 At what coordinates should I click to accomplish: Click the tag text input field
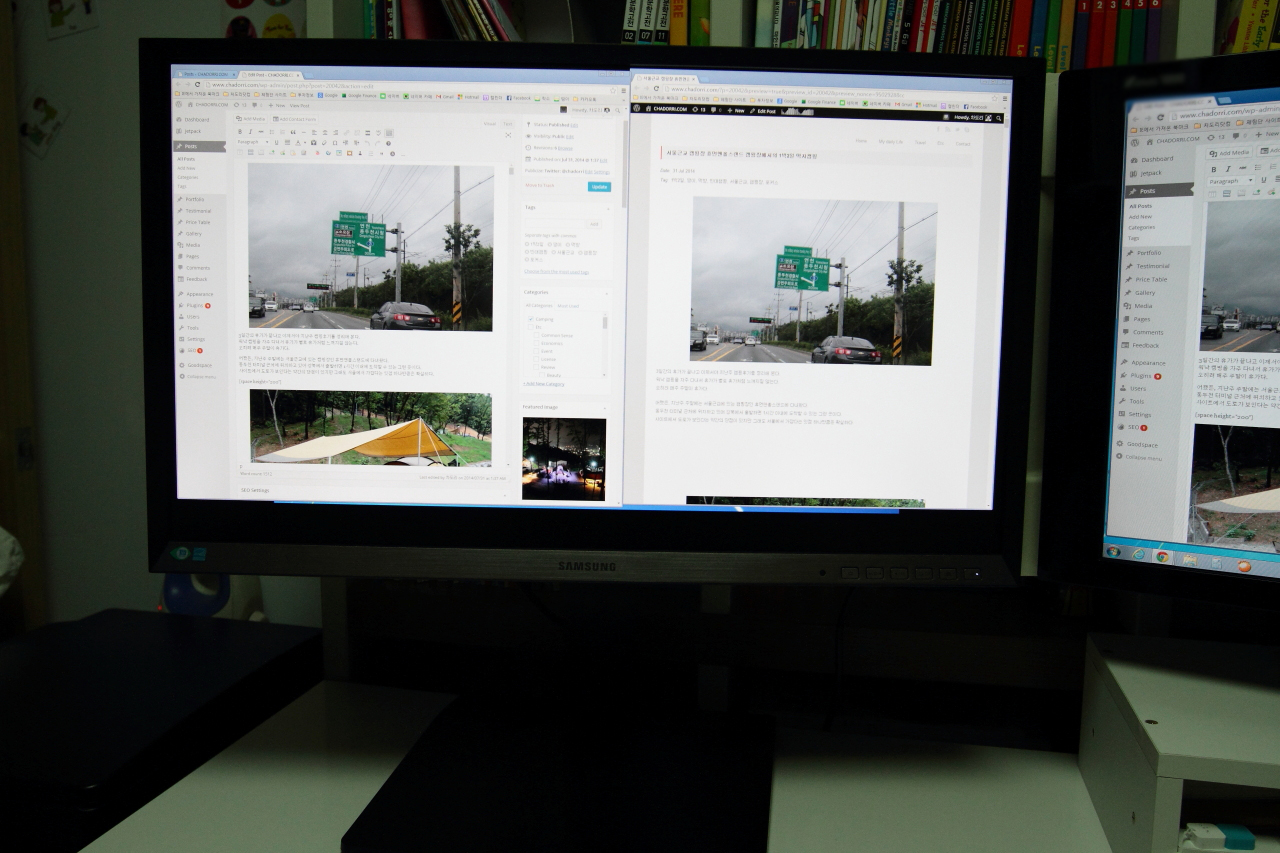pos(555,224)
